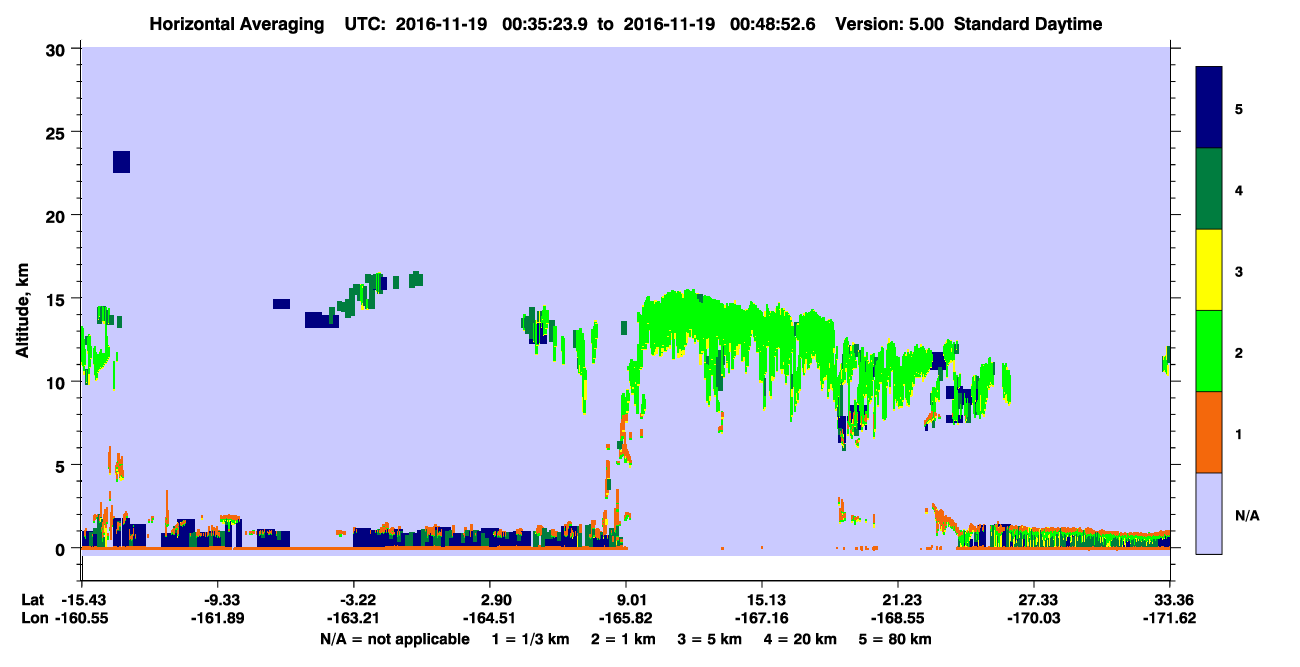Click the latitude value -15.43
The width and height of the screenshot is (1300, 667).
(x=82, y=599)
